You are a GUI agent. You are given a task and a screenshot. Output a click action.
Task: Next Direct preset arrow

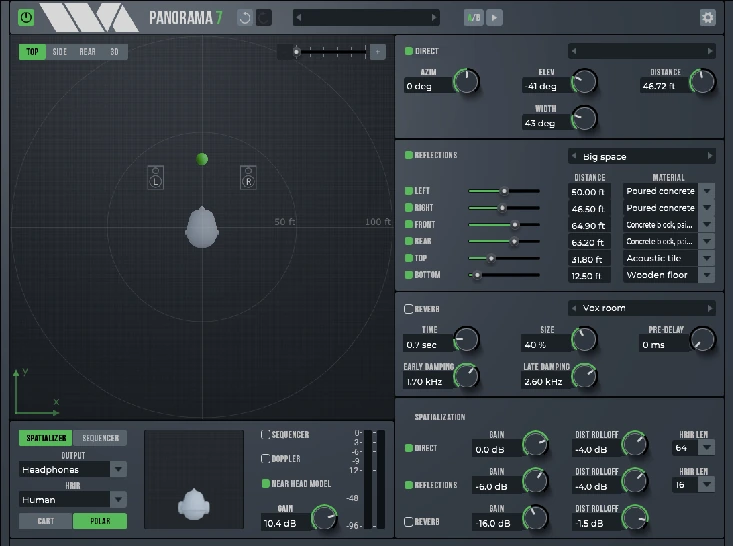tap(710, 51)
